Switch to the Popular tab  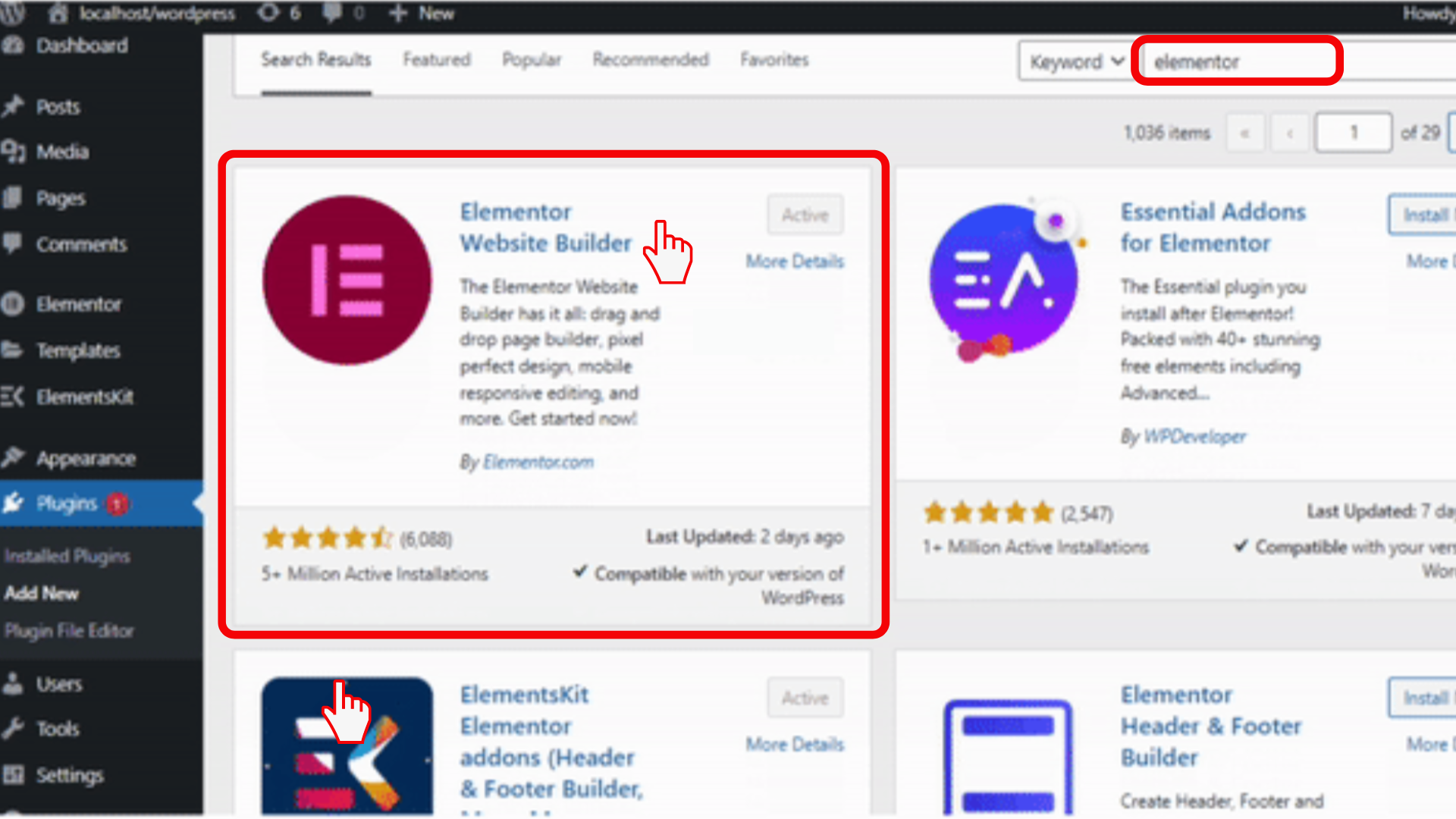[532, 60]
